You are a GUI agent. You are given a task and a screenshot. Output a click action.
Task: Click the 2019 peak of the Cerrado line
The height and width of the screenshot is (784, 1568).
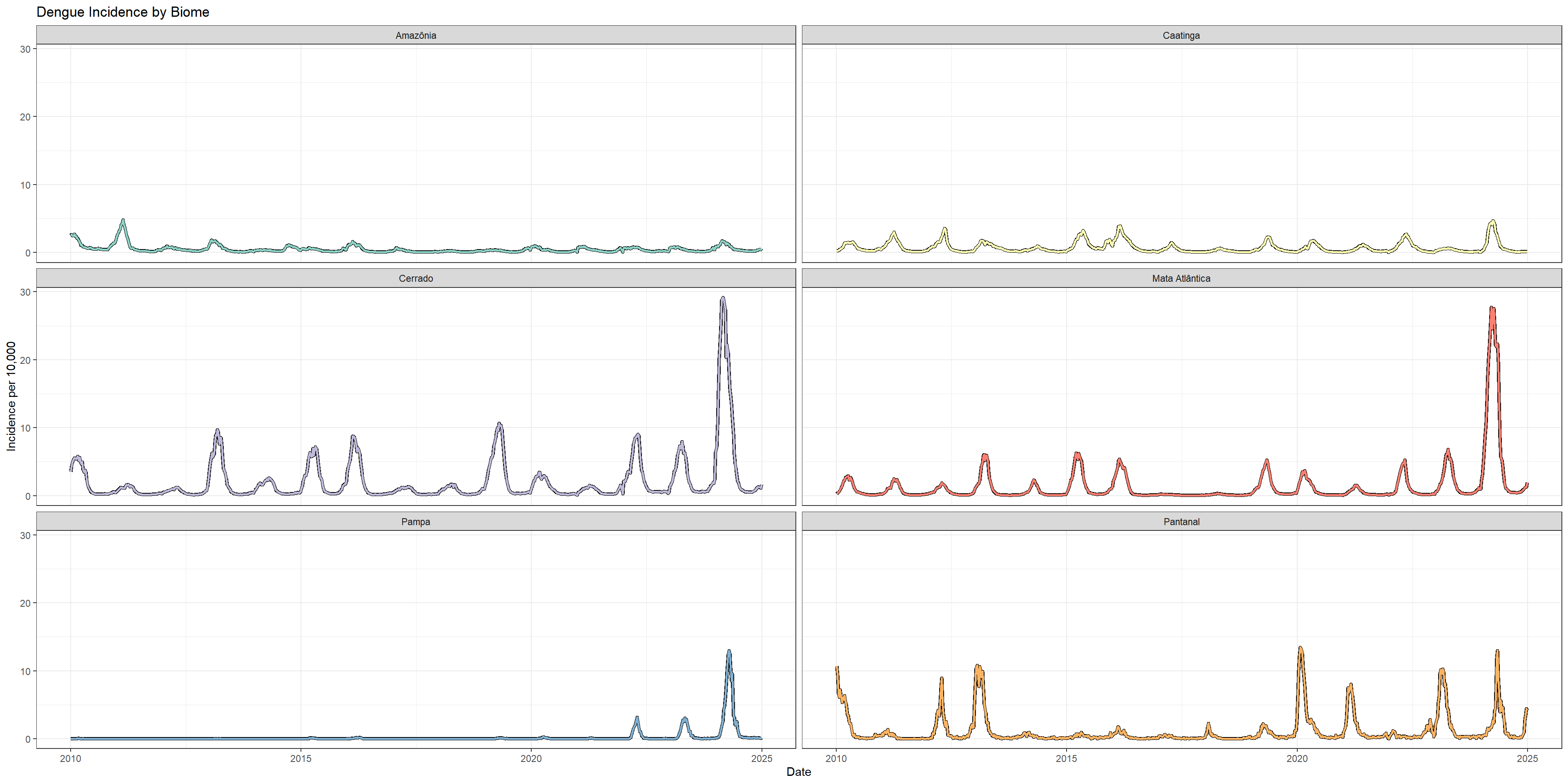499,424
